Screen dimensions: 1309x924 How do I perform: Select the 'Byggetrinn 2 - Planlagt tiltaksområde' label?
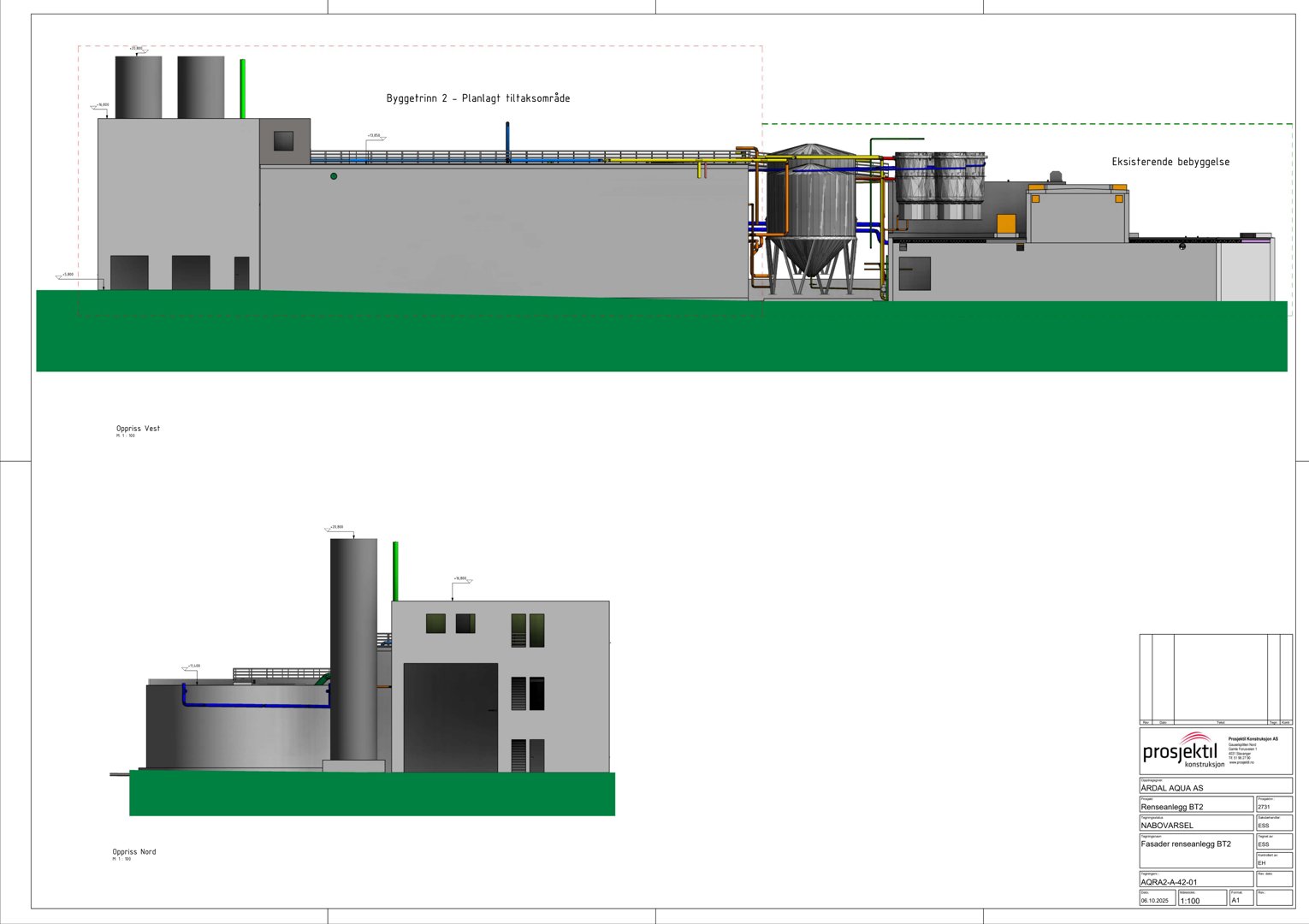click(477, 98)
